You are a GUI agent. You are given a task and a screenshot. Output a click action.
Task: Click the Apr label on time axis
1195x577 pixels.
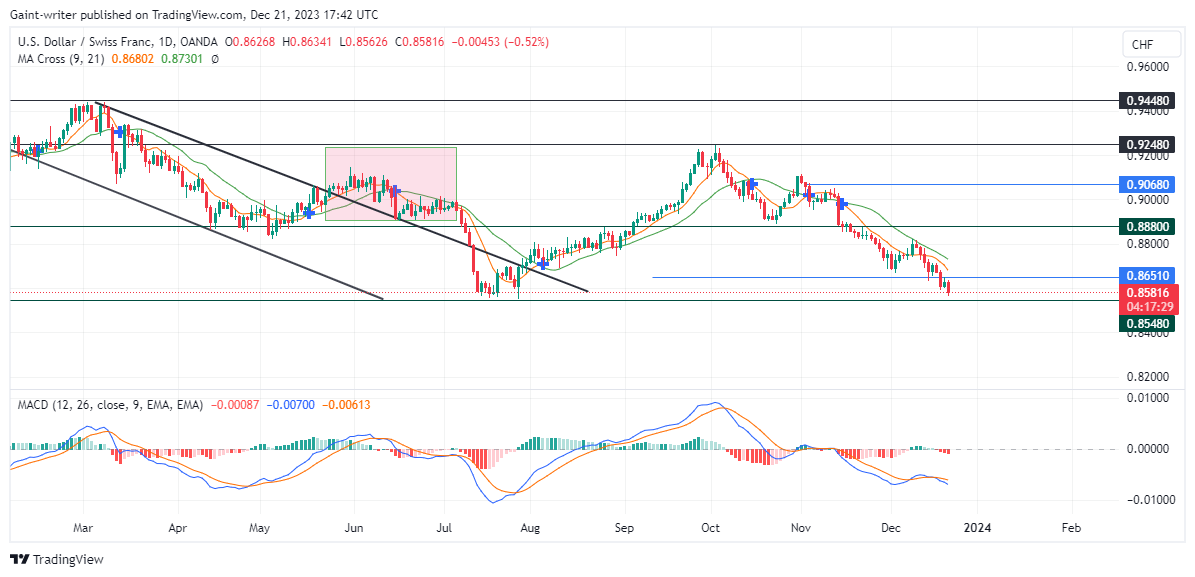(x=178, y=527)
